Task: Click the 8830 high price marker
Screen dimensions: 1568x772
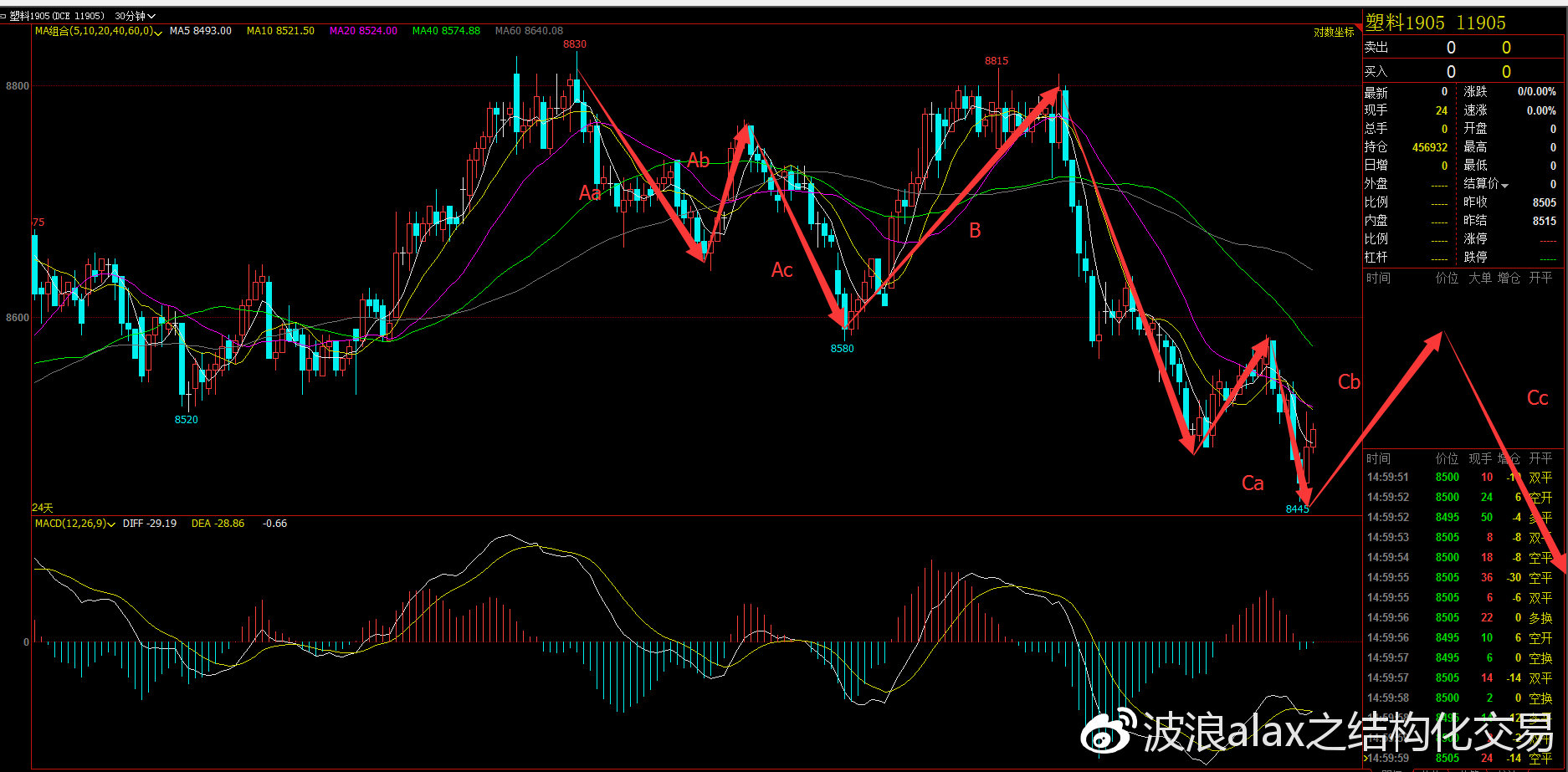Action: click(575, 44)
